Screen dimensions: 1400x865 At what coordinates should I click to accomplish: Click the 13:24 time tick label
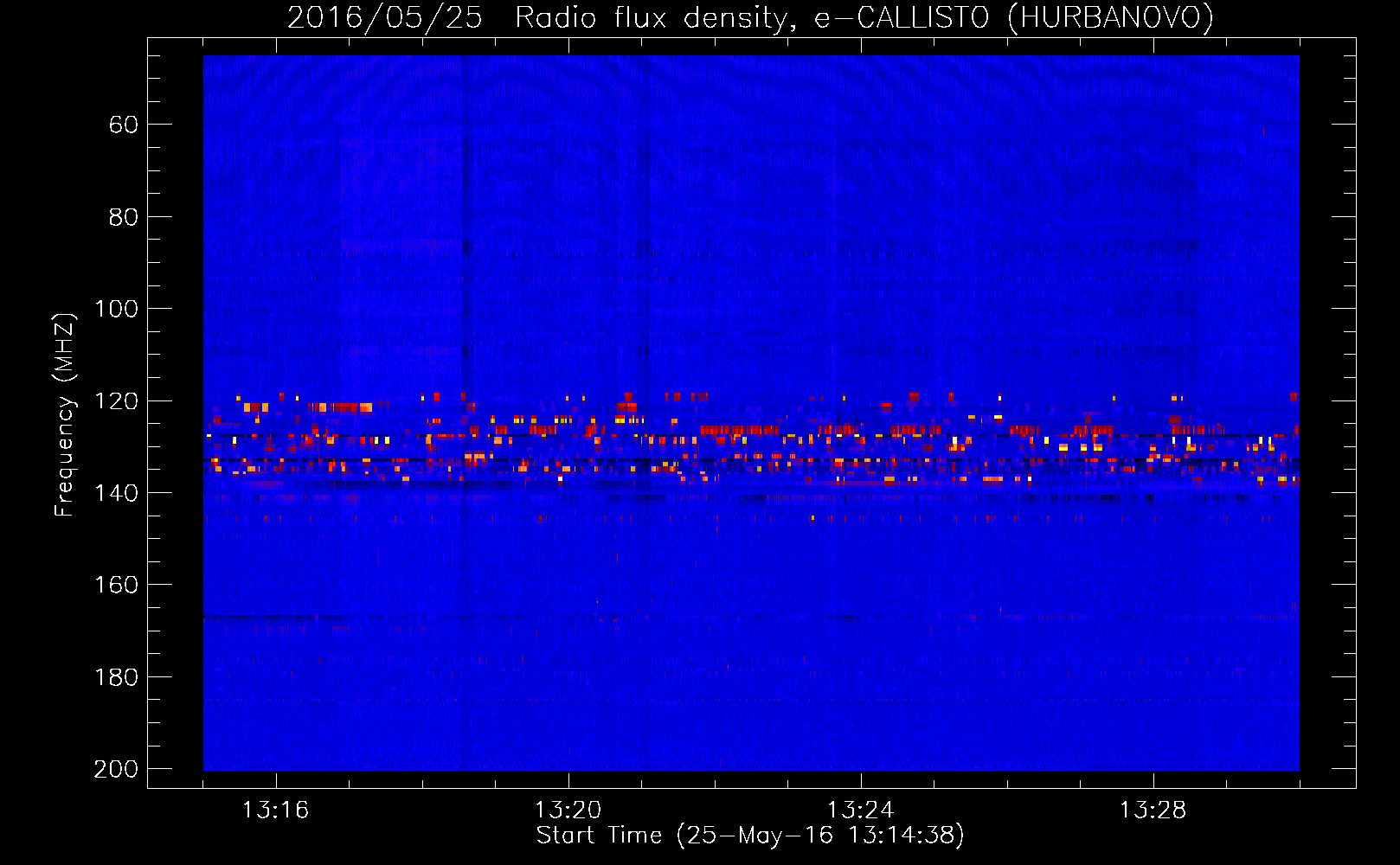(x=860, y=811)
